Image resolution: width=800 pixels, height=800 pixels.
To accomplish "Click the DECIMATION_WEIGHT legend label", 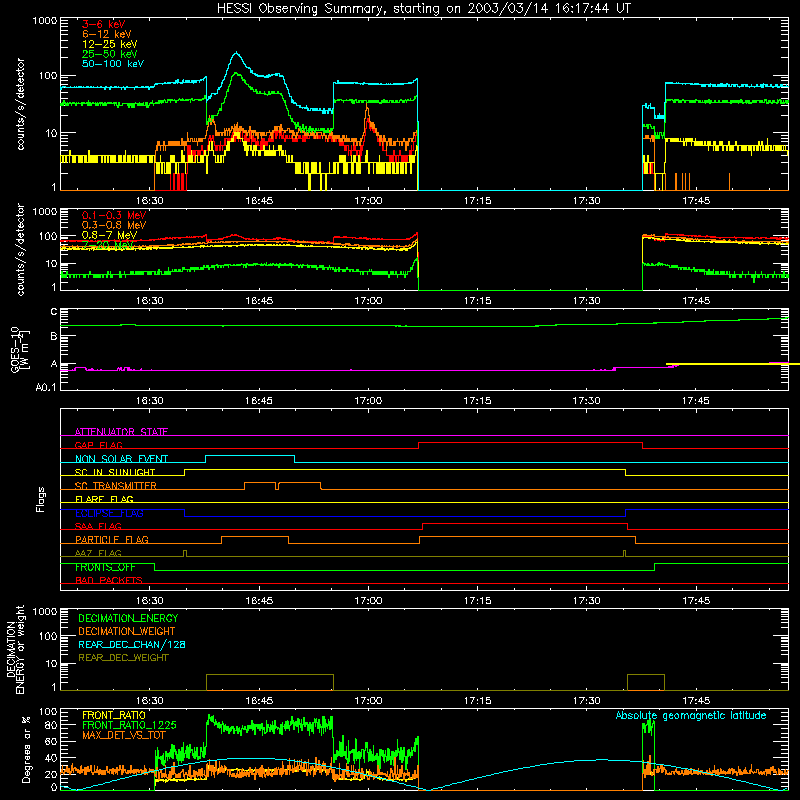I will click(x=127, y=631).
